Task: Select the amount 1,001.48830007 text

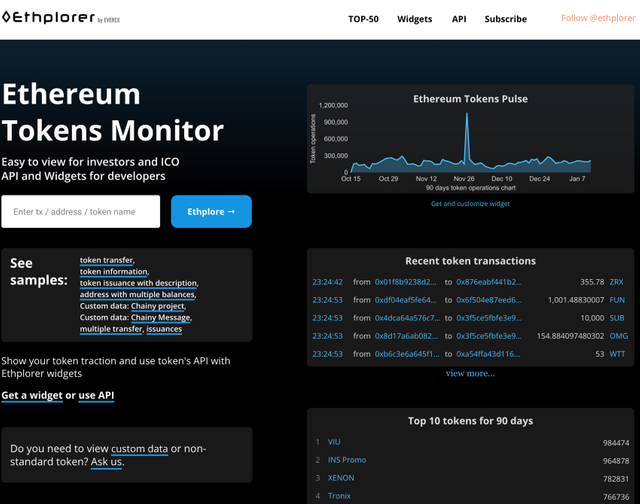Action: click(x=576, y=300)
